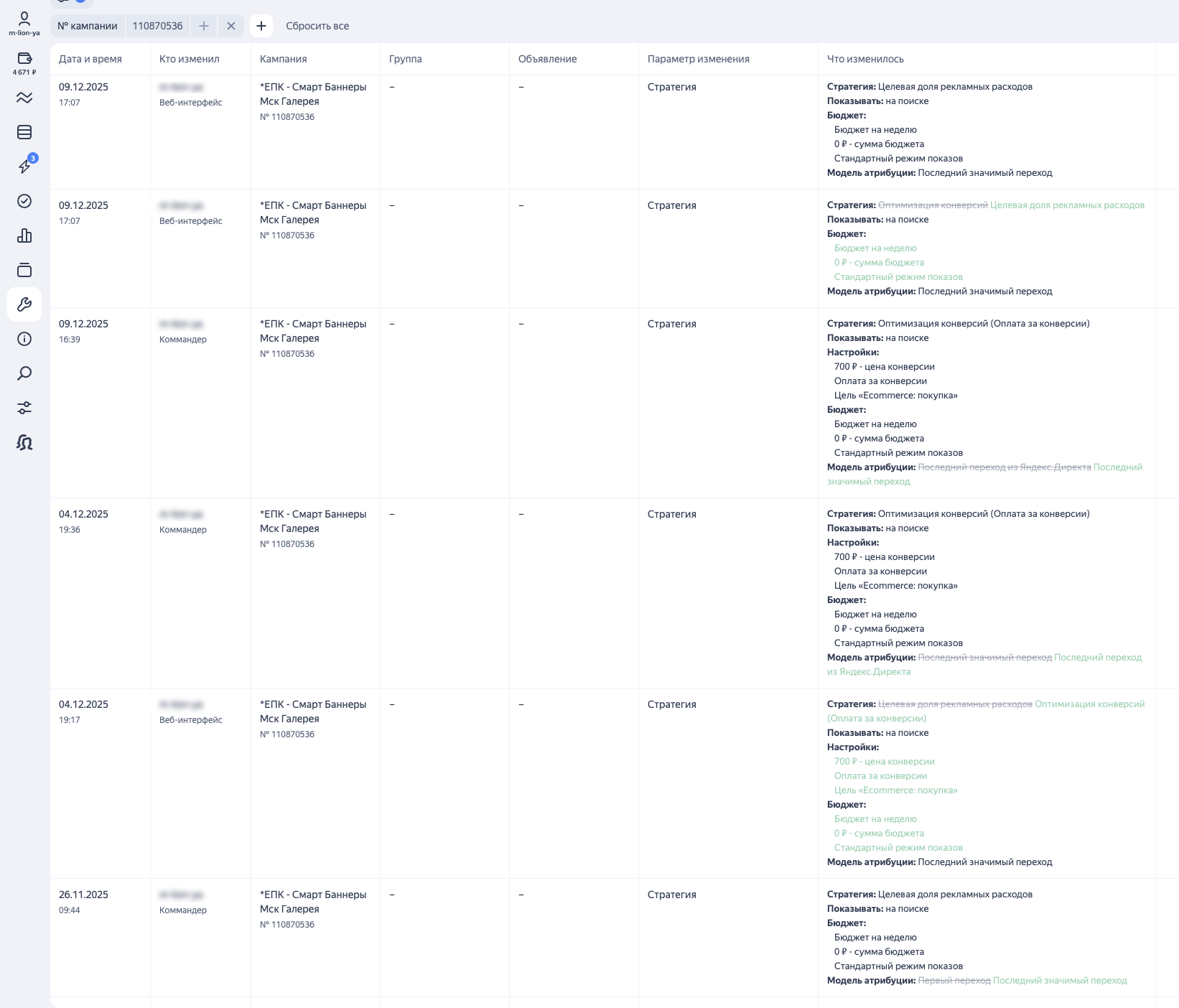This screenshot has height=1008, width=1179.
Task: Open the lightning recommendations icon with badge 3
Action: (x=24, y=166)
